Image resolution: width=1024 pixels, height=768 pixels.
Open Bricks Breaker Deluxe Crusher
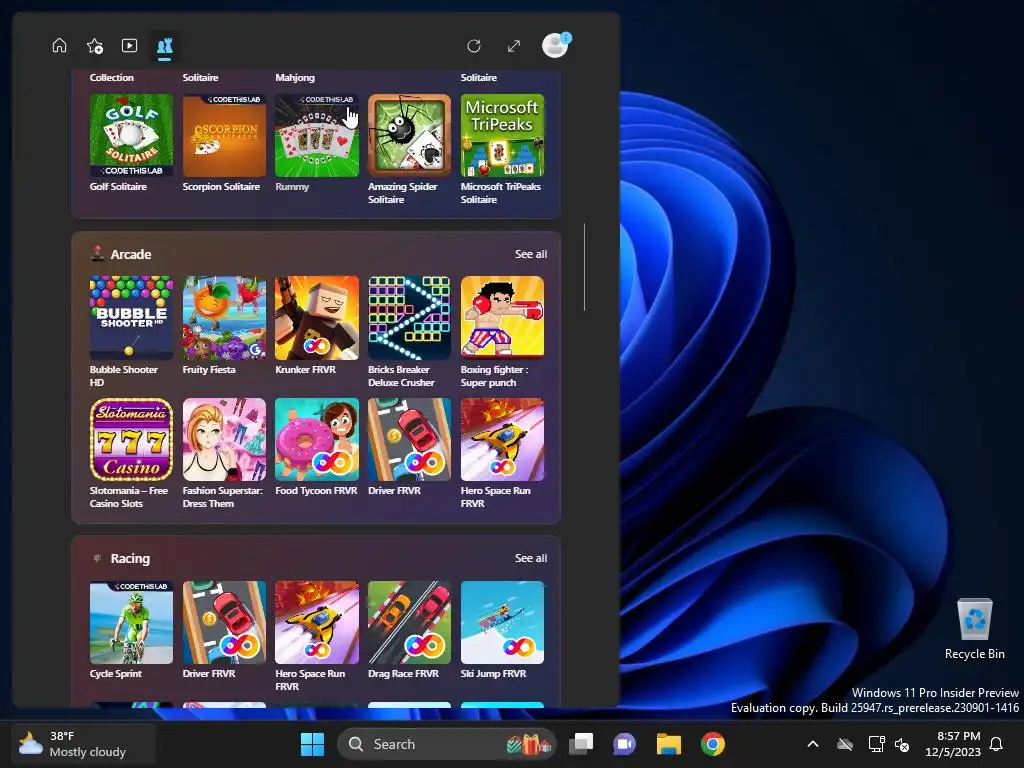(x=409, y=317)
